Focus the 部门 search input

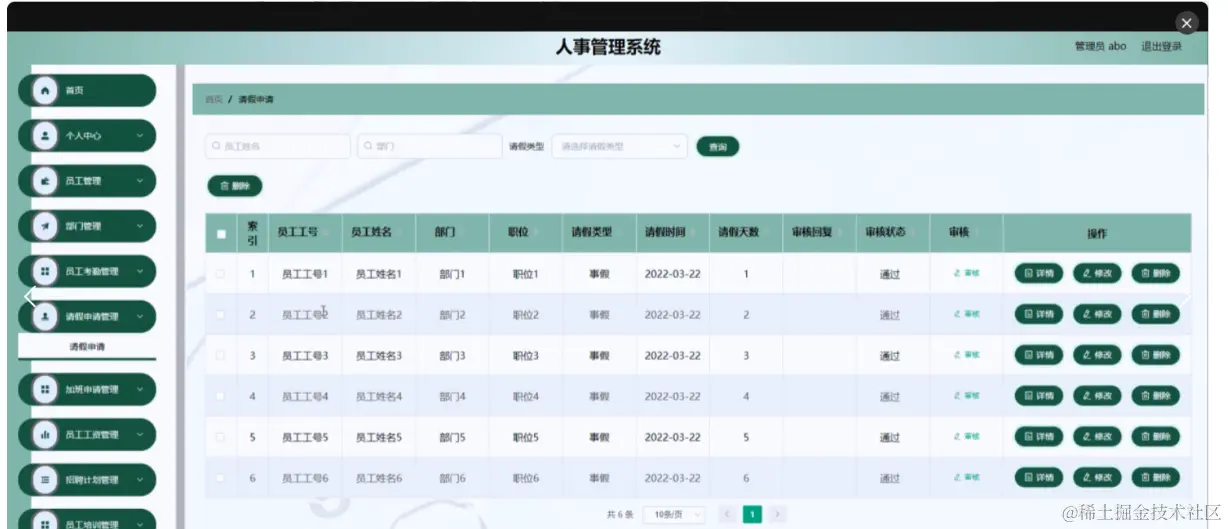[429, 146]
